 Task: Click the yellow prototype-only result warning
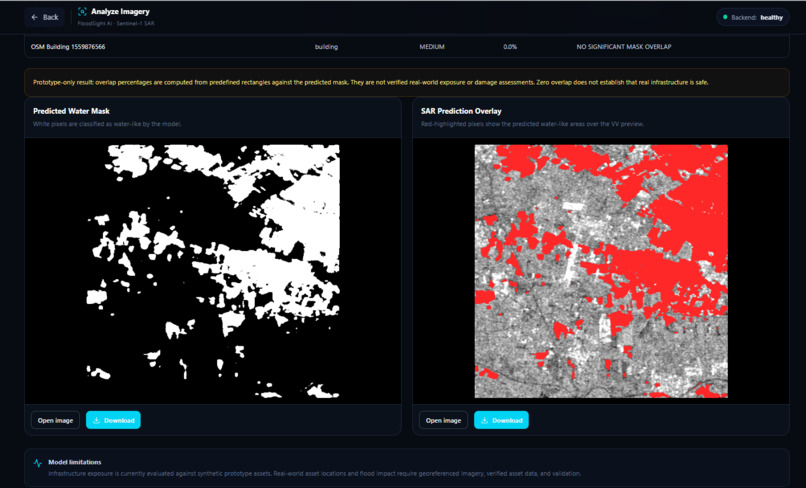coord(407,82)
